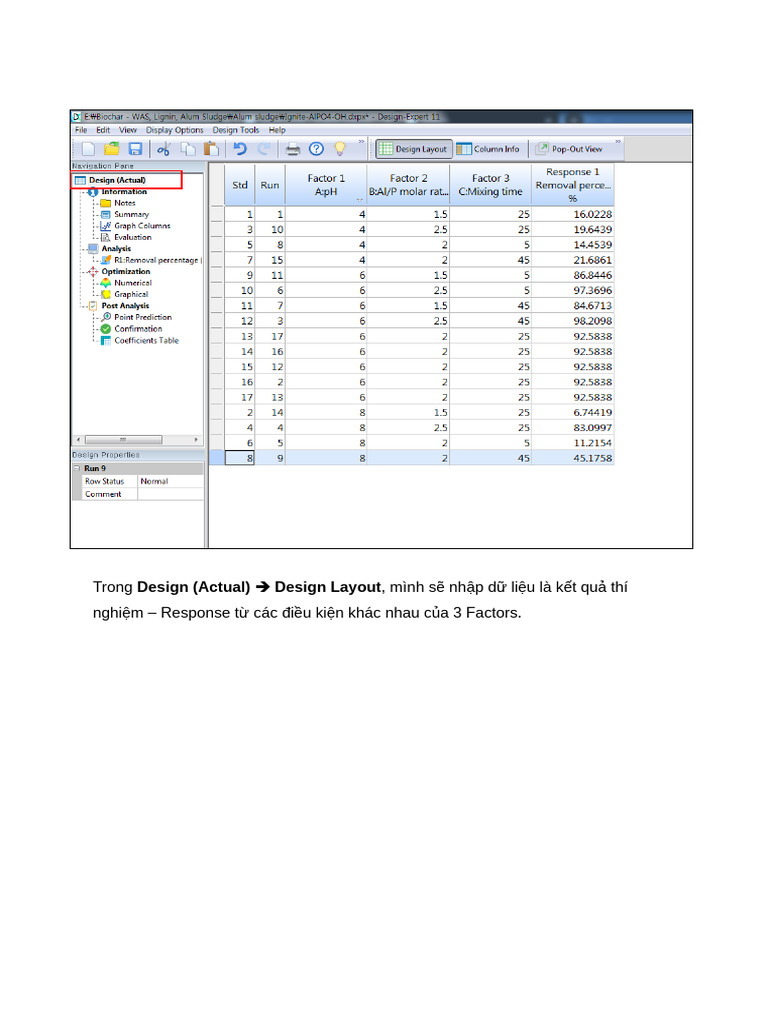The width and height of the screenshot is (768, 1024).
Task: Switch to Column Info view
Action: 488,150
